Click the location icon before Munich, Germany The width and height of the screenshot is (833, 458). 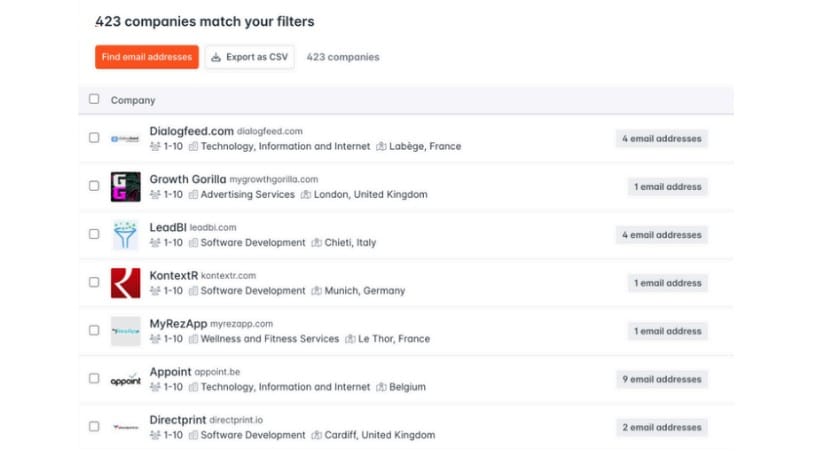pos(317,291)
